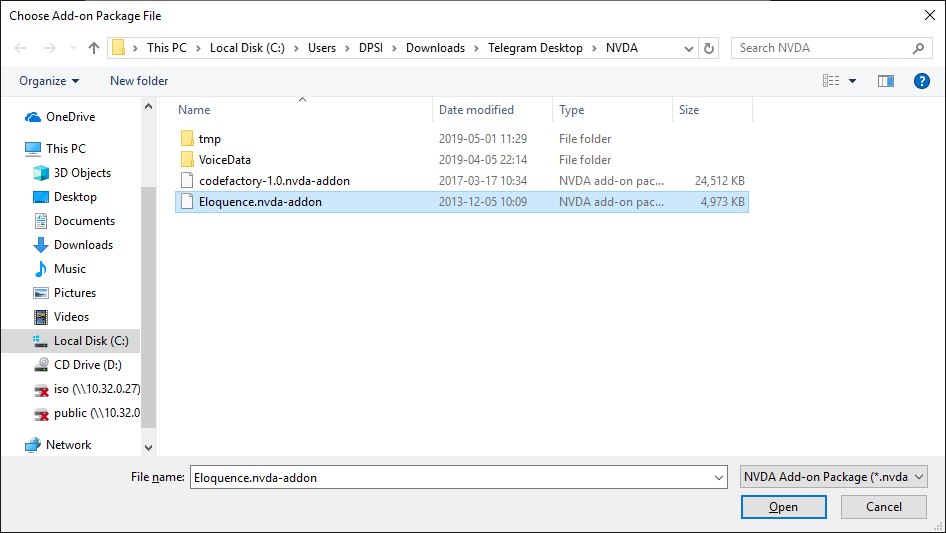
Task: Click Users in the address breadcrumb
Action: coord(322,48)
